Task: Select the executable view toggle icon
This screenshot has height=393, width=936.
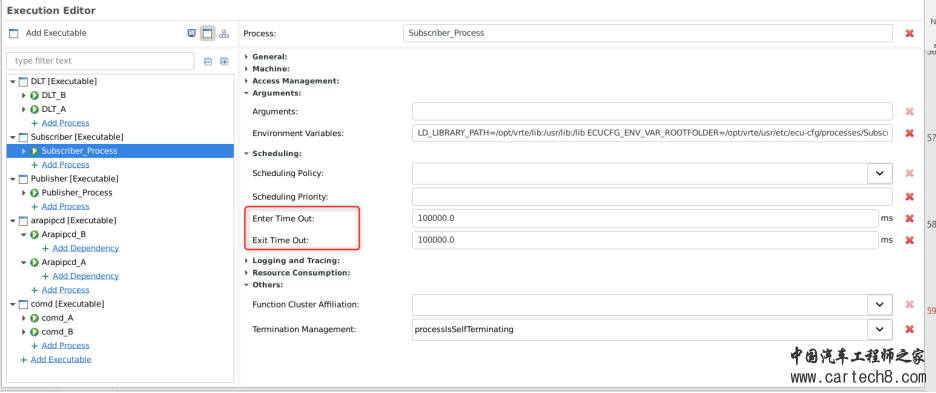Action: (x=207, y=33)
